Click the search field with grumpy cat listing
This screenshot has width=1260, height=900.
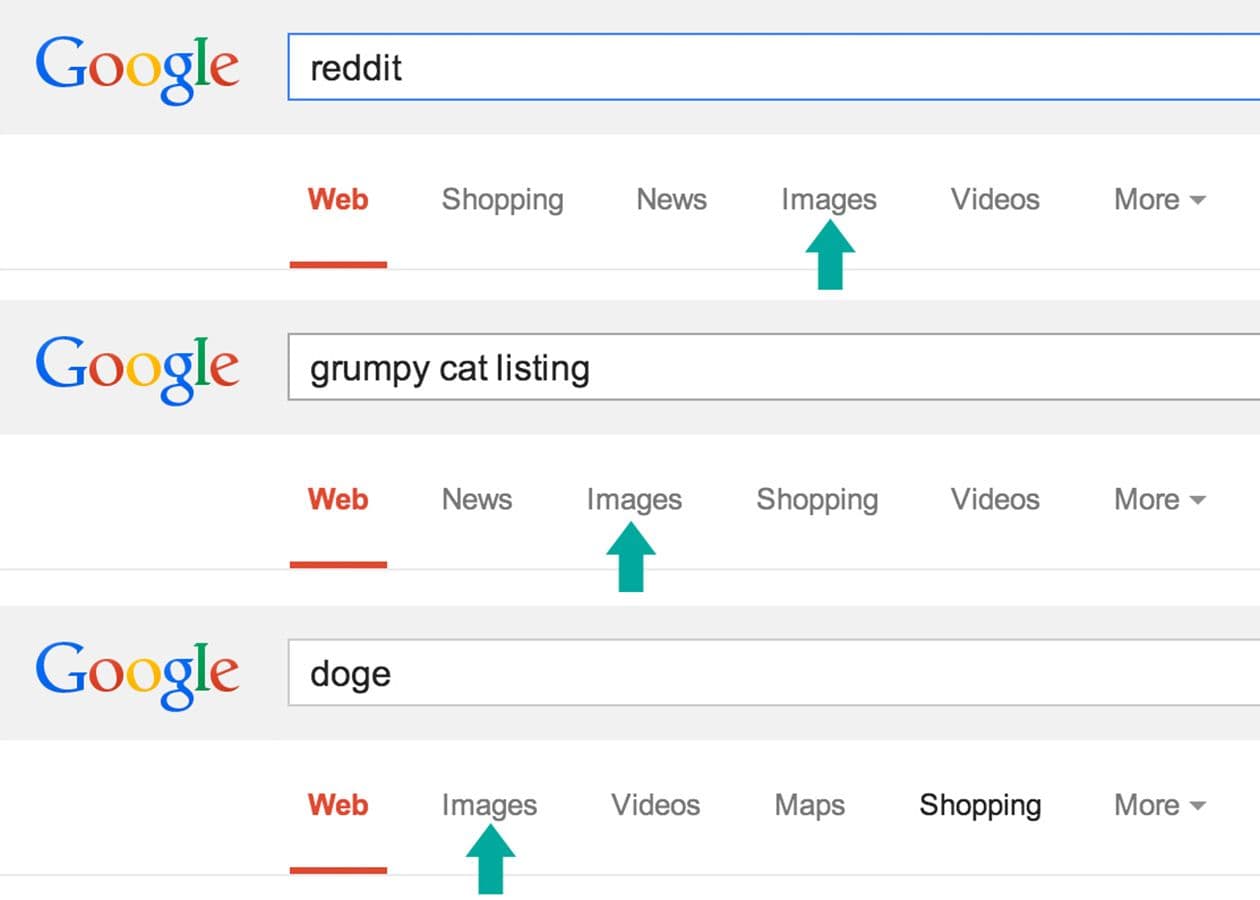pyautogui.click(x=773, y=368)
